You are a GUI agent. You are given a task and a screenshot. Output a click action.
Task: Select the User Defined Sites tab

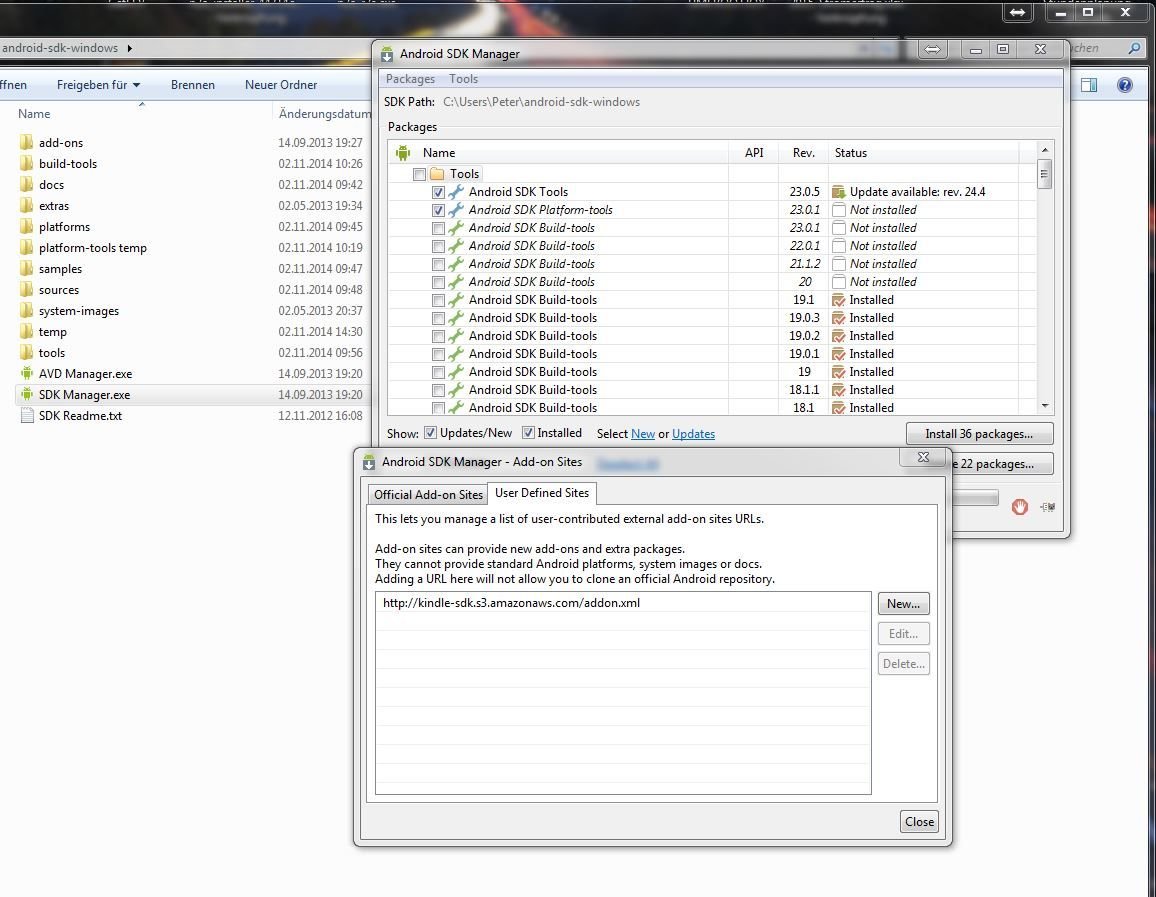pyautogui.click(x=542, y=493)
